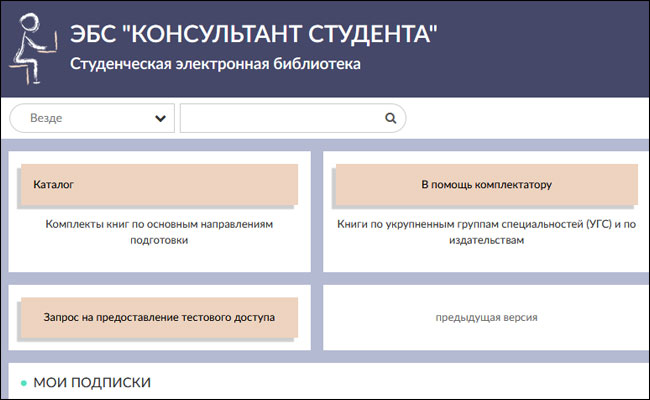This screenshot has height=400, width=650.
Task: Click the teal bullet beside МОИ ПОДПИСКИ
Action: (24, 383)
